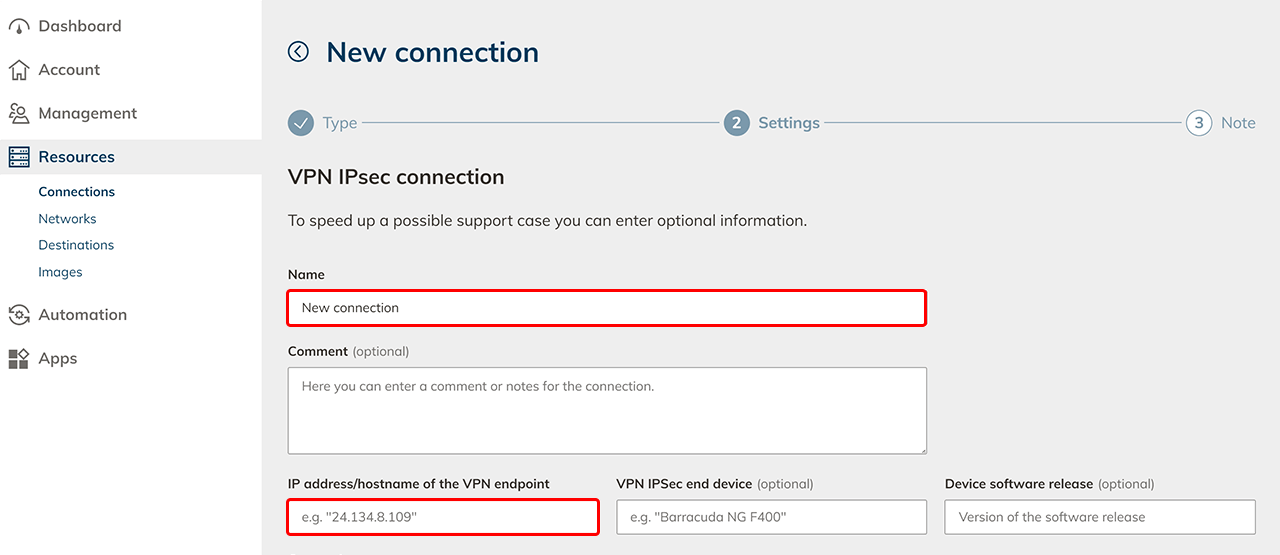The height and width of the screenshot is (555, 1280).
Task: Click the Account house icon
Action: click(x=19, y=70)
